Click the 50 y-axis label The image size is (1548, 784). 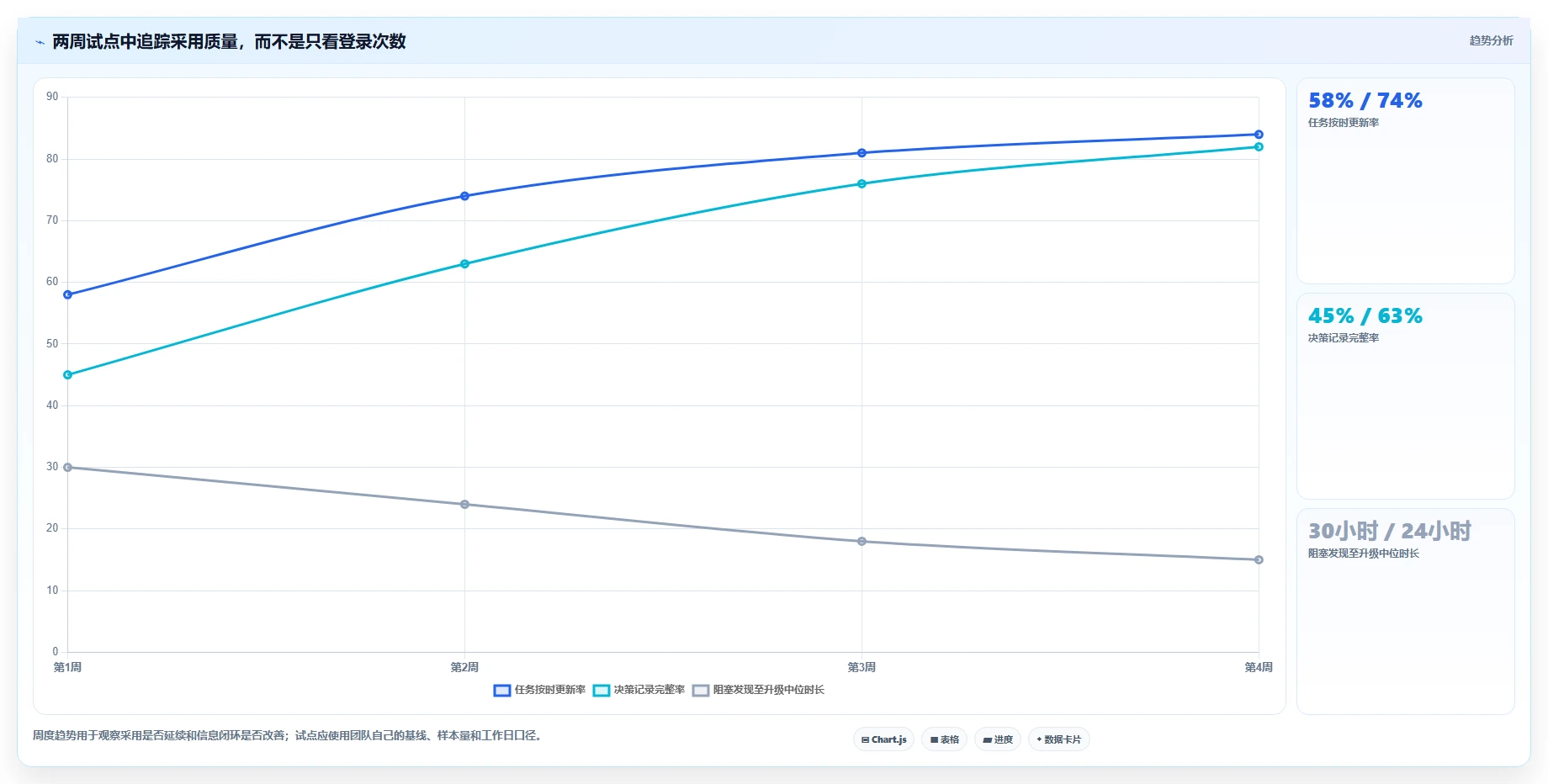52,344
